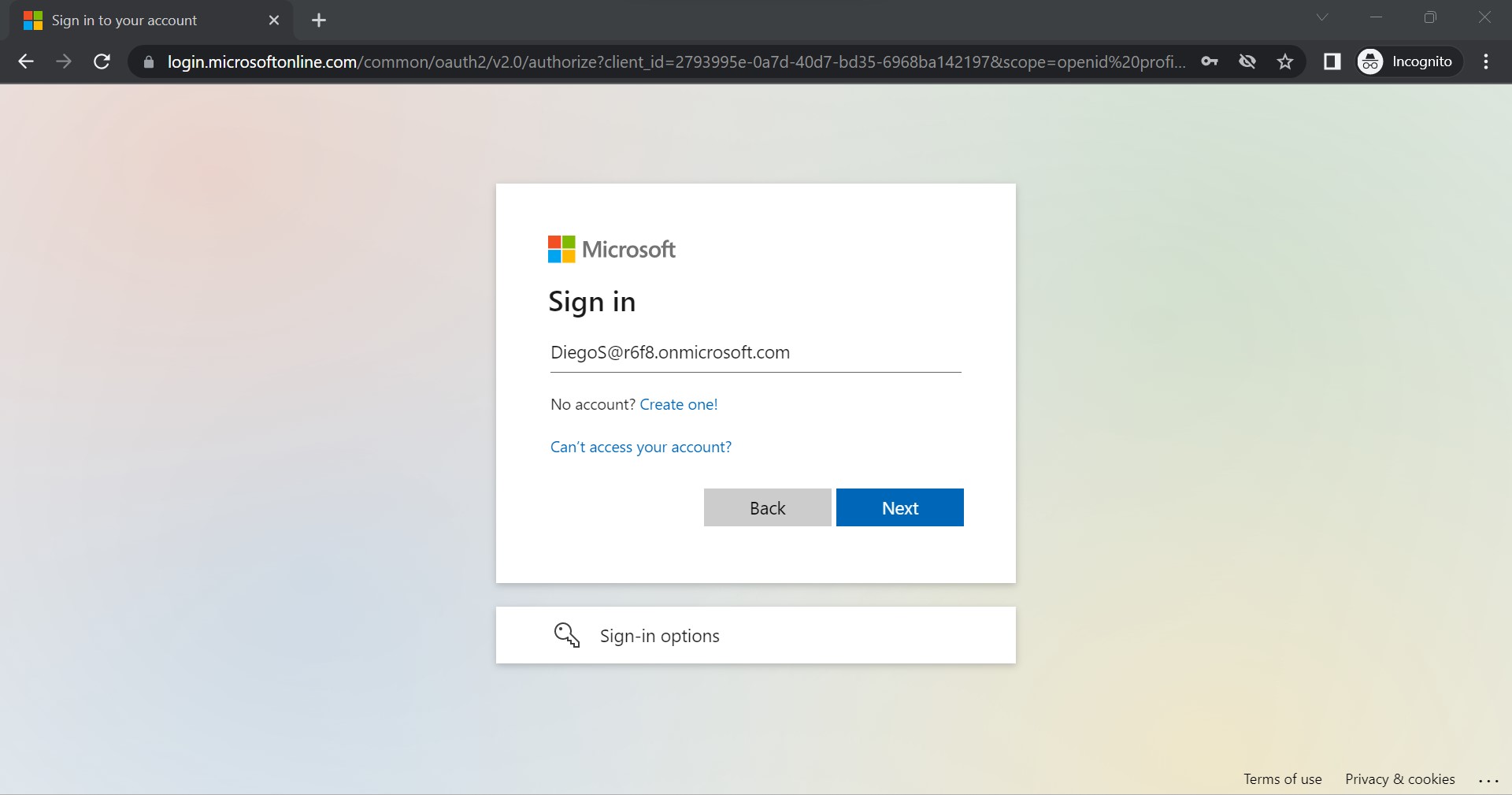Click the Microsoft logo on the sign-in card
The image size is (1512, 795).
(612, 249)
